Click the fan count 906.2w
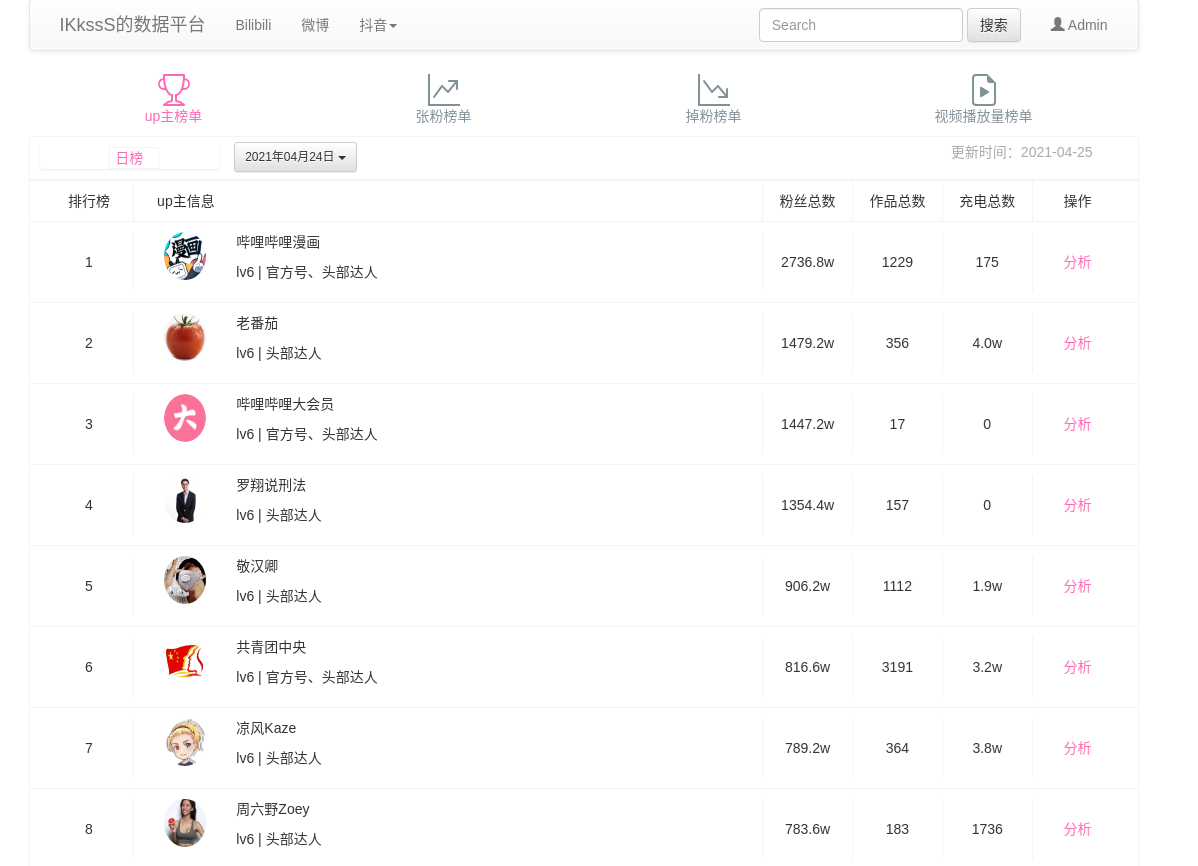 (808, 586)
